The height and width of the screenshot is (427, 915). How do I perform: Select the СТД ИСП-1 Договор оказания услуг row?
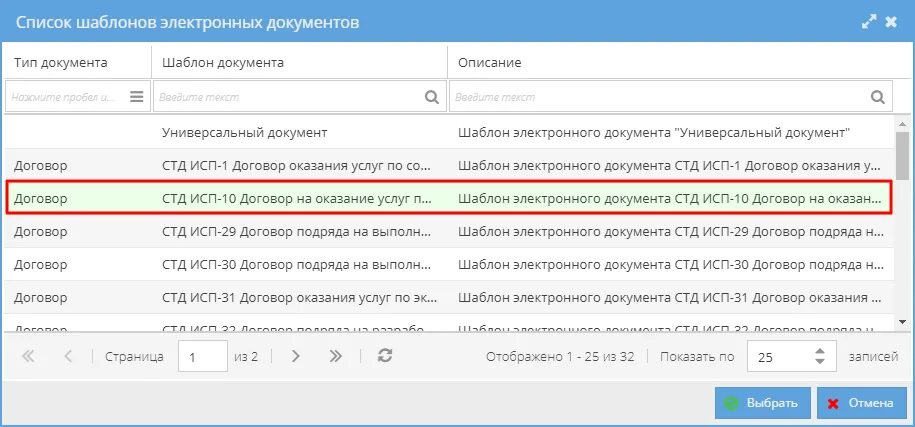449,166
